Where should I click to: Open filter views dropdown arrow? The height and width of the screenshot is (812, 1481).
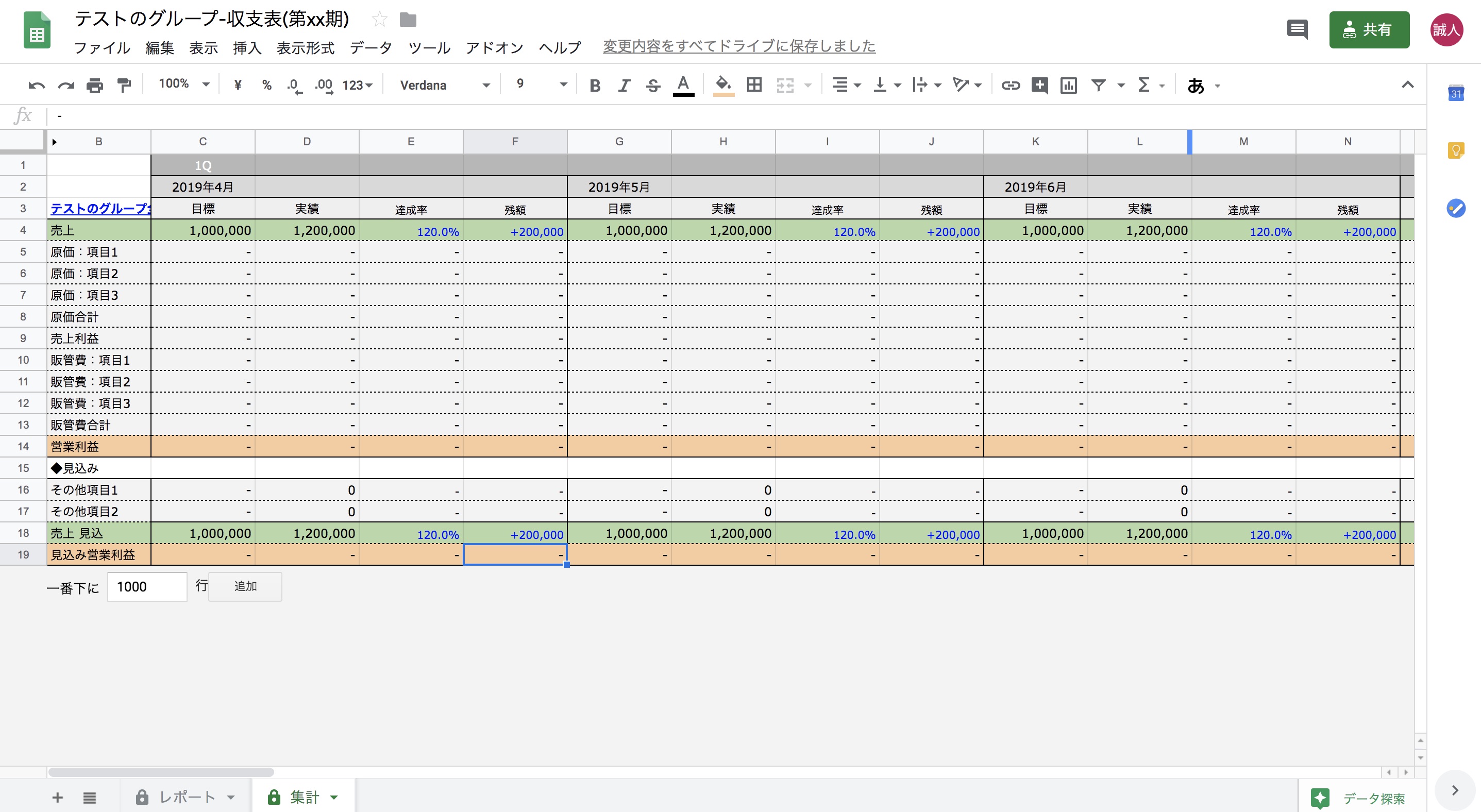tap(1120, 86)
